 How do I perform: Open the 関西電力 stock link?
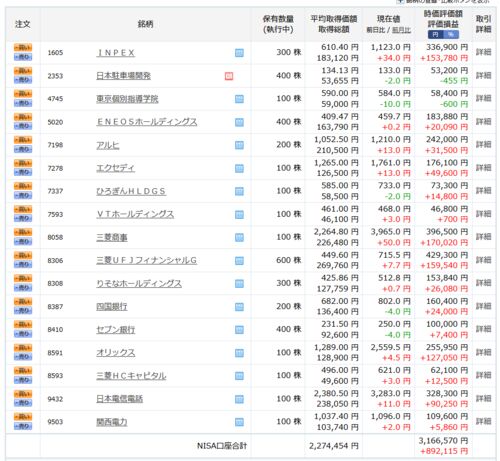[112, 422]
